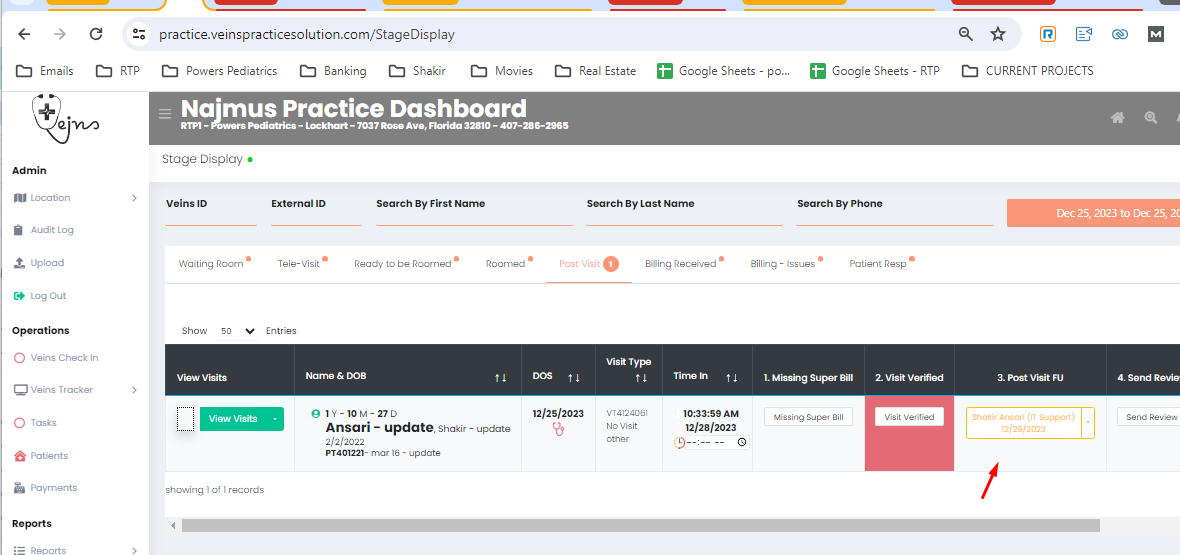The width and height of the screenshot is (1180, 555).
Task: Sort the table by DOS column arrows
Action: pos(574,377)
